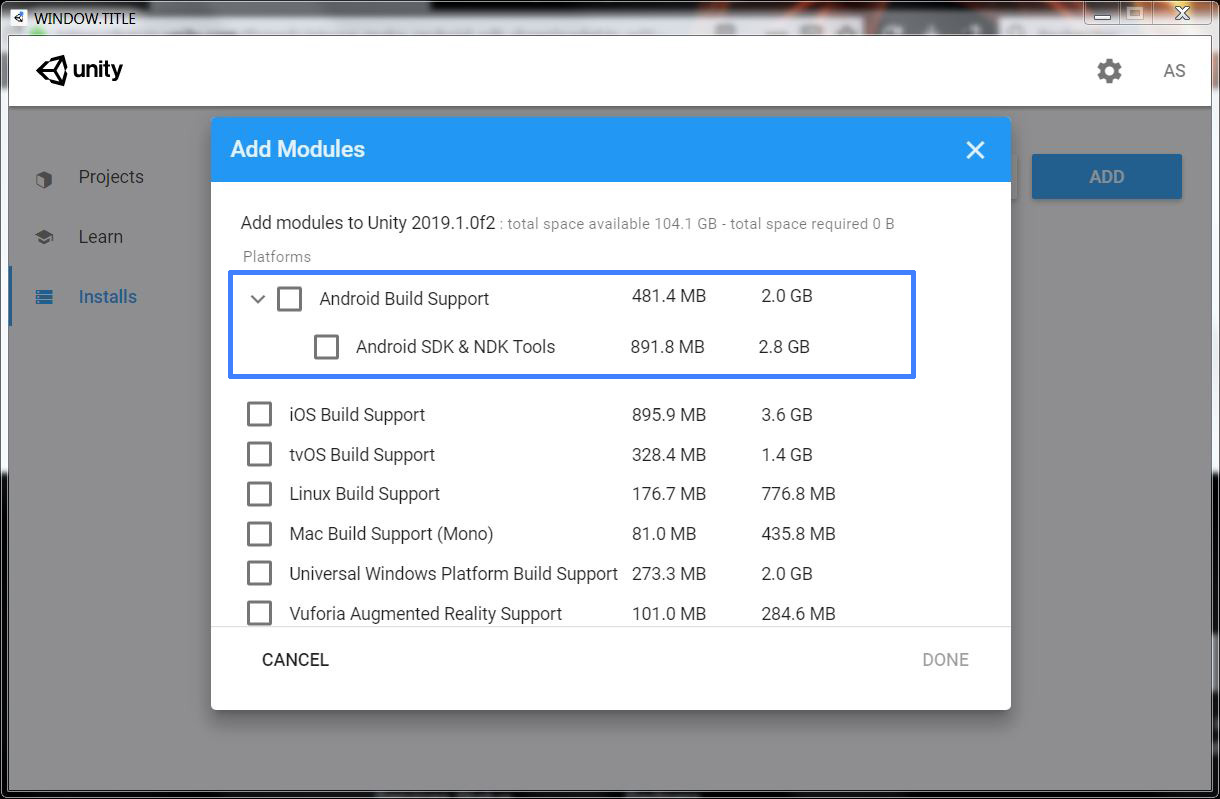
Task: Click the Platforms section heading
Action: [277, 257]
